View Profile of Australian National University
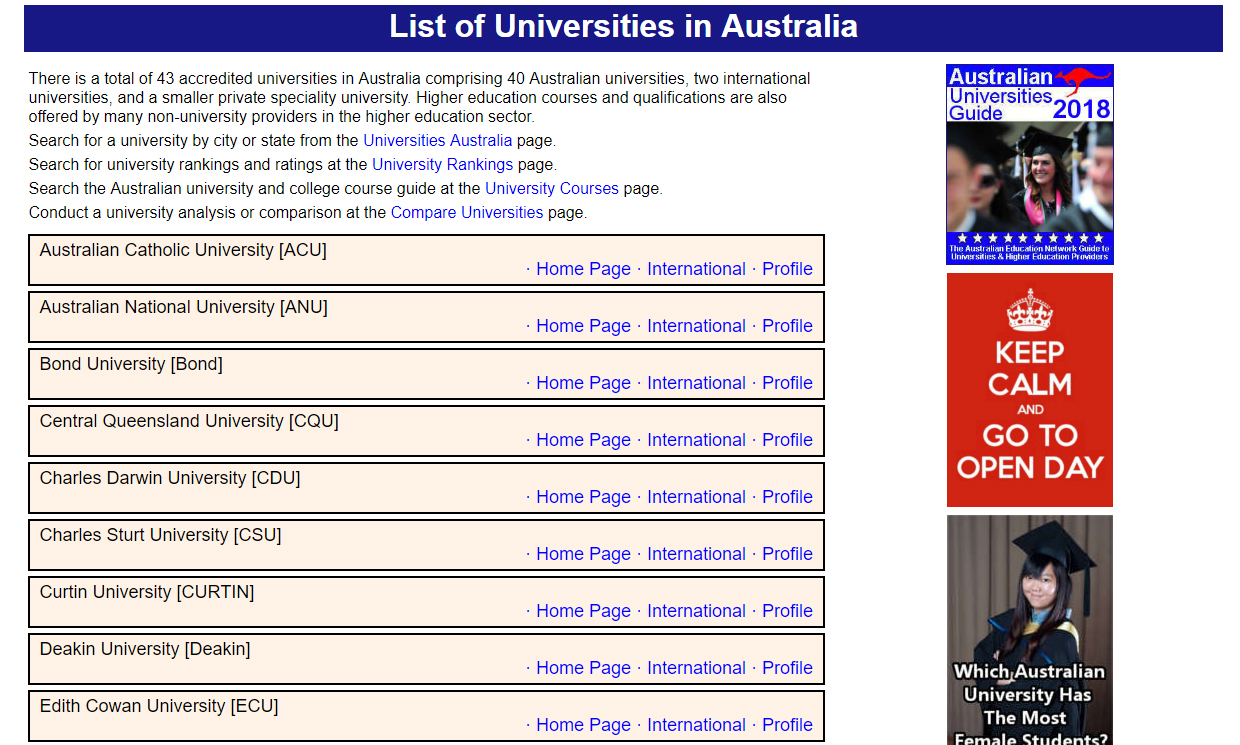 (787, 326)
